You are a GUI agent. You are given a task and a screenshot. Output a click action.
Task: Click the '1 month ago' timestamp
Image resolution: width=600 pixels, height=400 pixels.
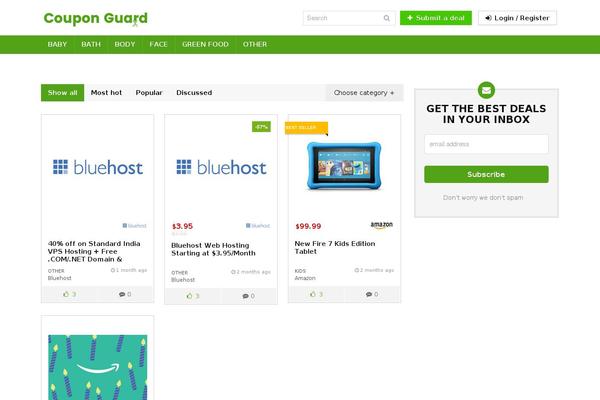pos(129,270)
